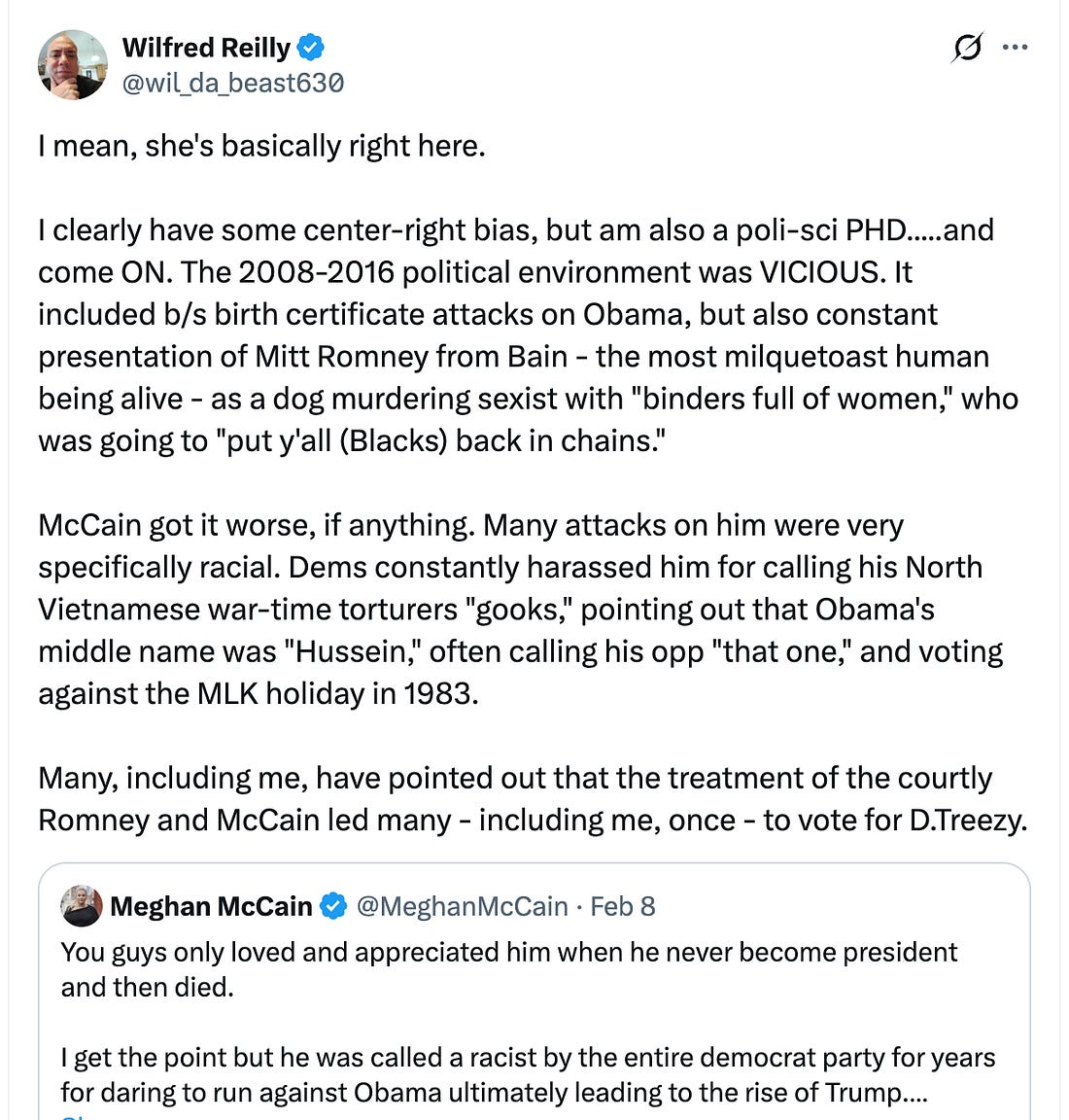Viewport: 1069px width, 1120px height.
Task: Click Wilfred Reilly's profile picture
Action: click(73, 64)
